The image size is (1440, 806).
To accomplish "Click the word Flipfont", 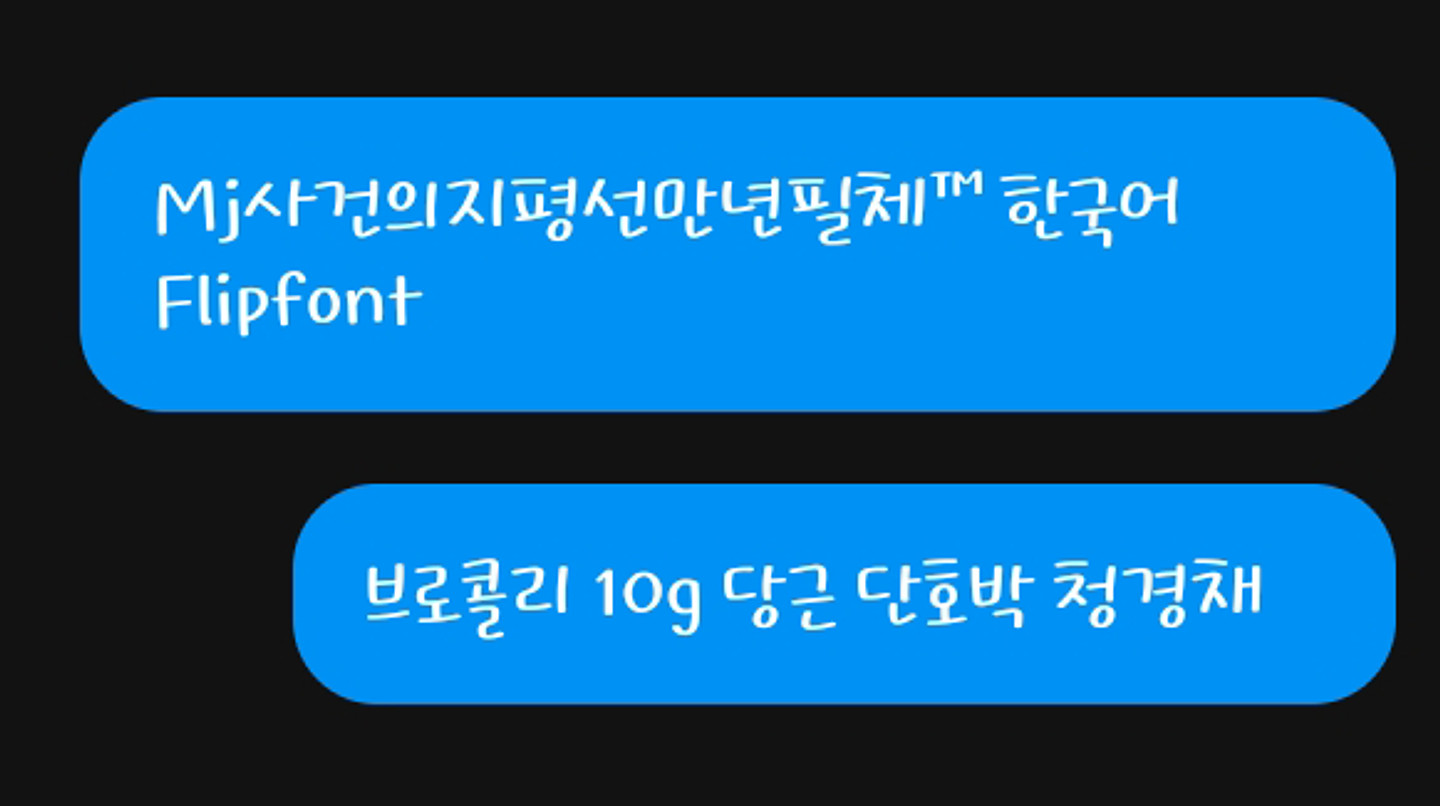I will (x=289, y=301).
